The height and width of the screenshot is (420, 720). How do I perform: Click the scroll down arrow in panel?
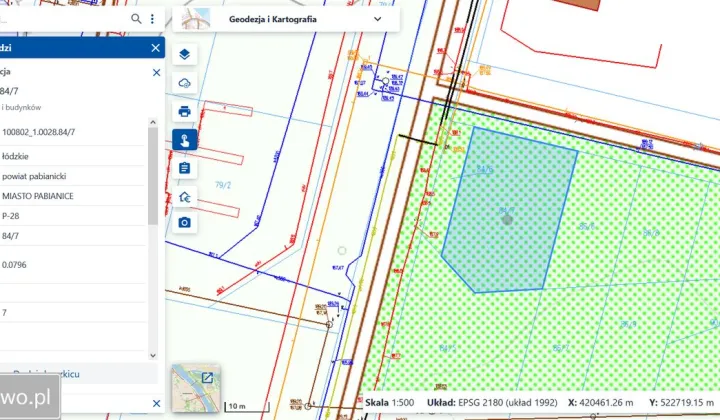point(153,355)
